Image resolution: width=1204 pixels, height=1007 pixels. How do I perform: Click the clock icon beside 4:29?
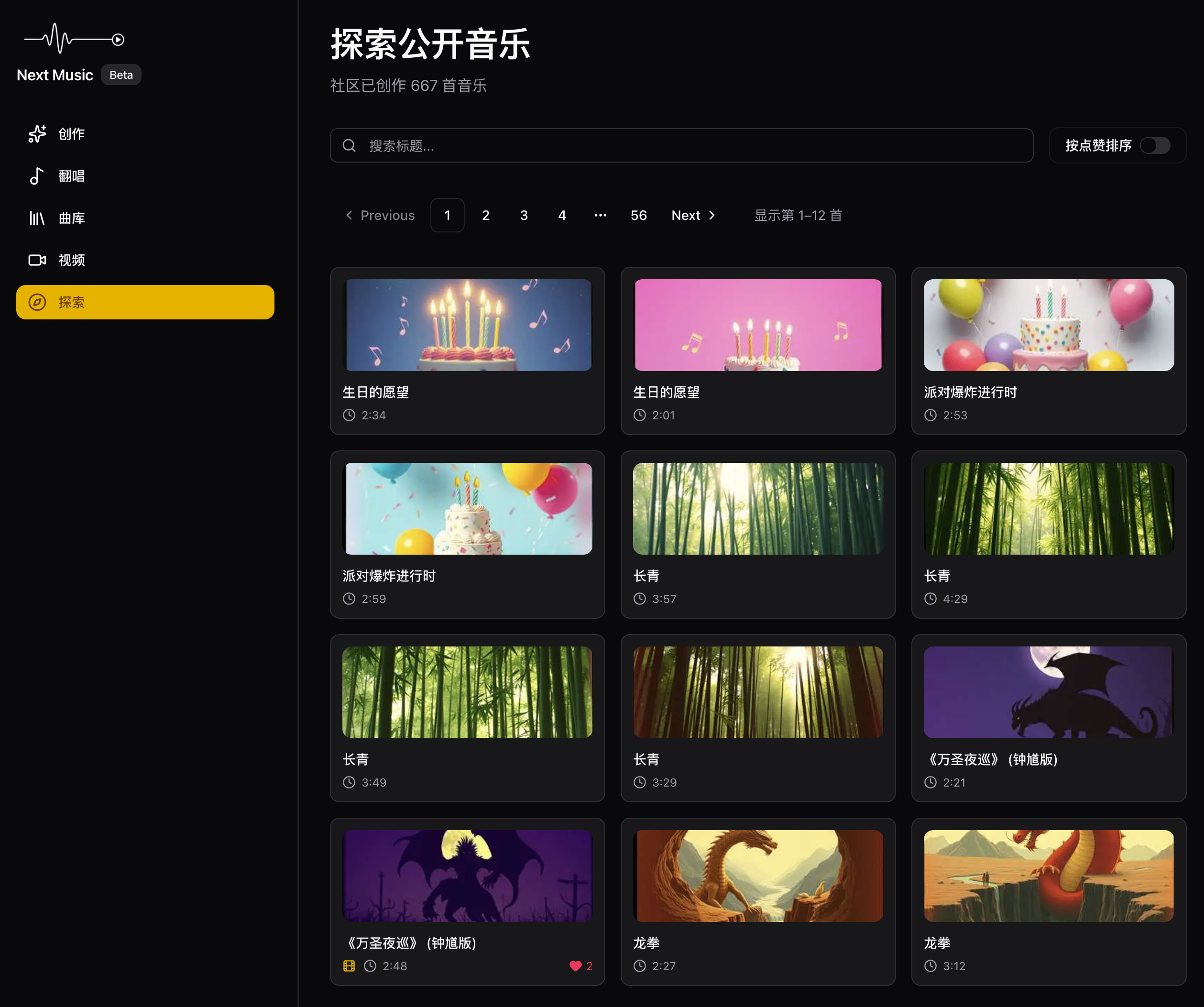pyautogui.click(x=930, y=599)
